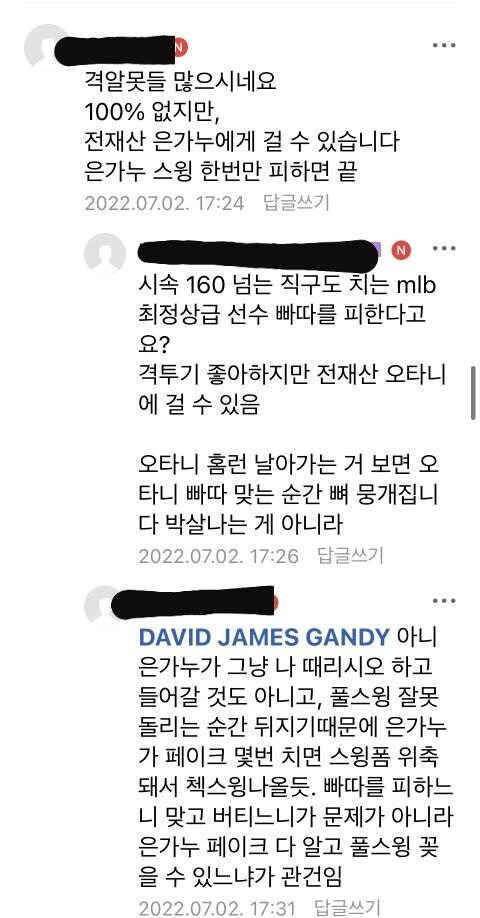Click 답글쓰기 under the 17:31 reply
The height and width of the screenshot is (918, 480).
point(348,907)
